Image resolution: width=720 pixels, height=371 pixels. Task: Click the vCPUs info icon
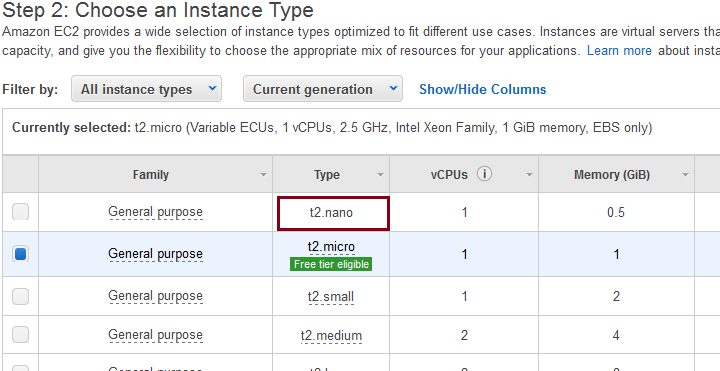click(x=484, y=174)
